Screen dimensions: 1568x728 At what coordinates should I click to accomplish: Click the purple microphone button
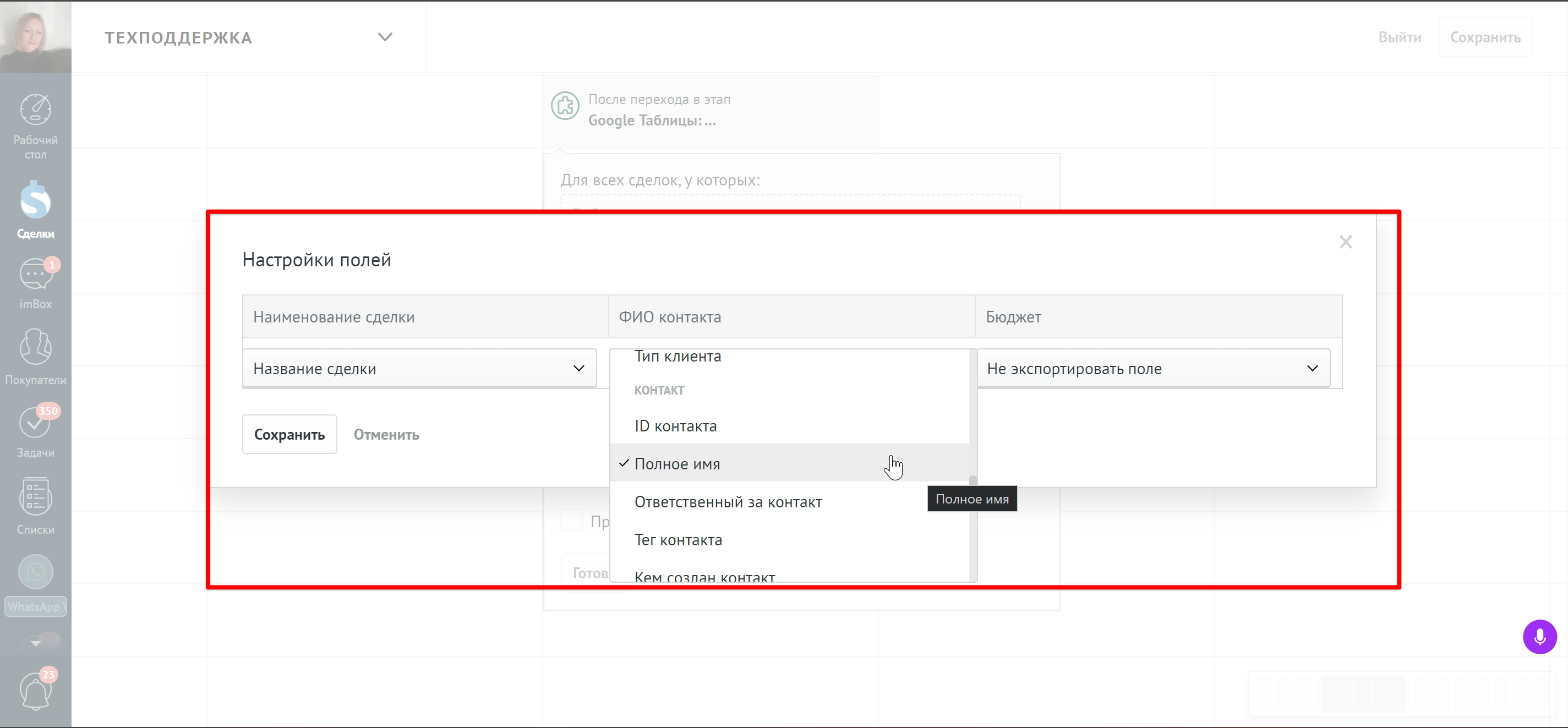[1539, 637]
